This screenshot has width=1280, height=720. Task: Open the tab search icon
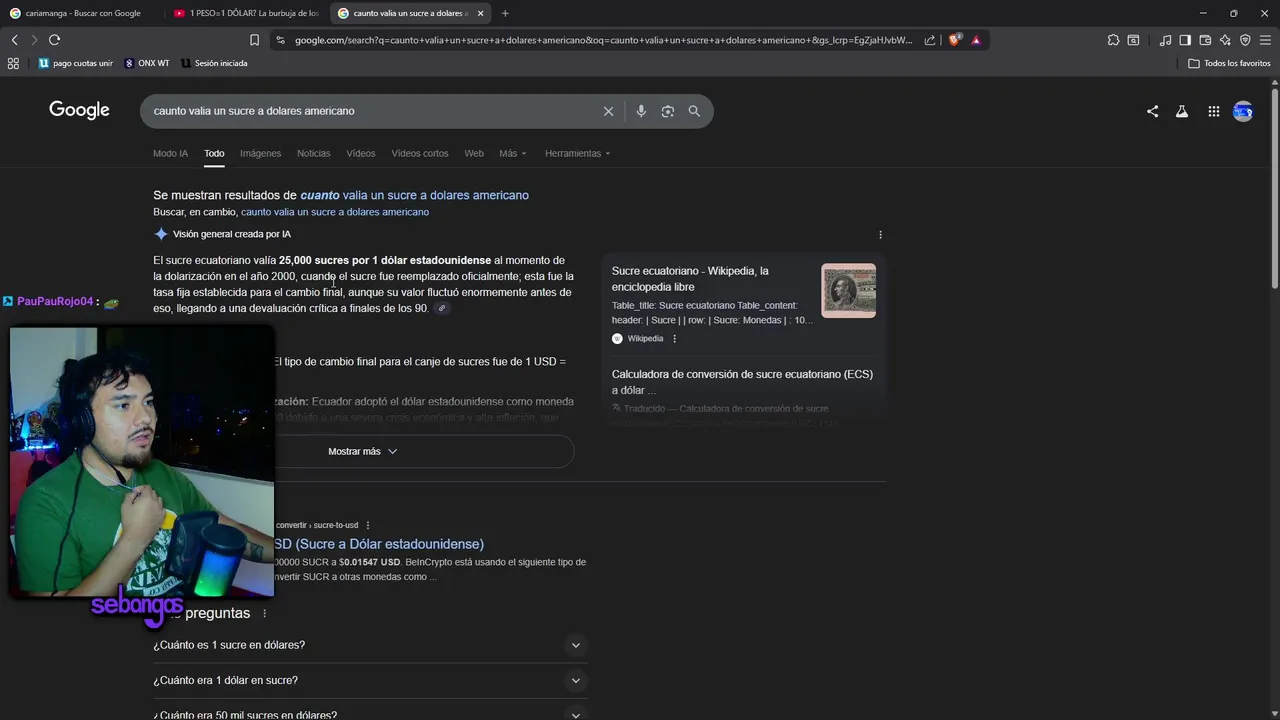(1133, 40)
